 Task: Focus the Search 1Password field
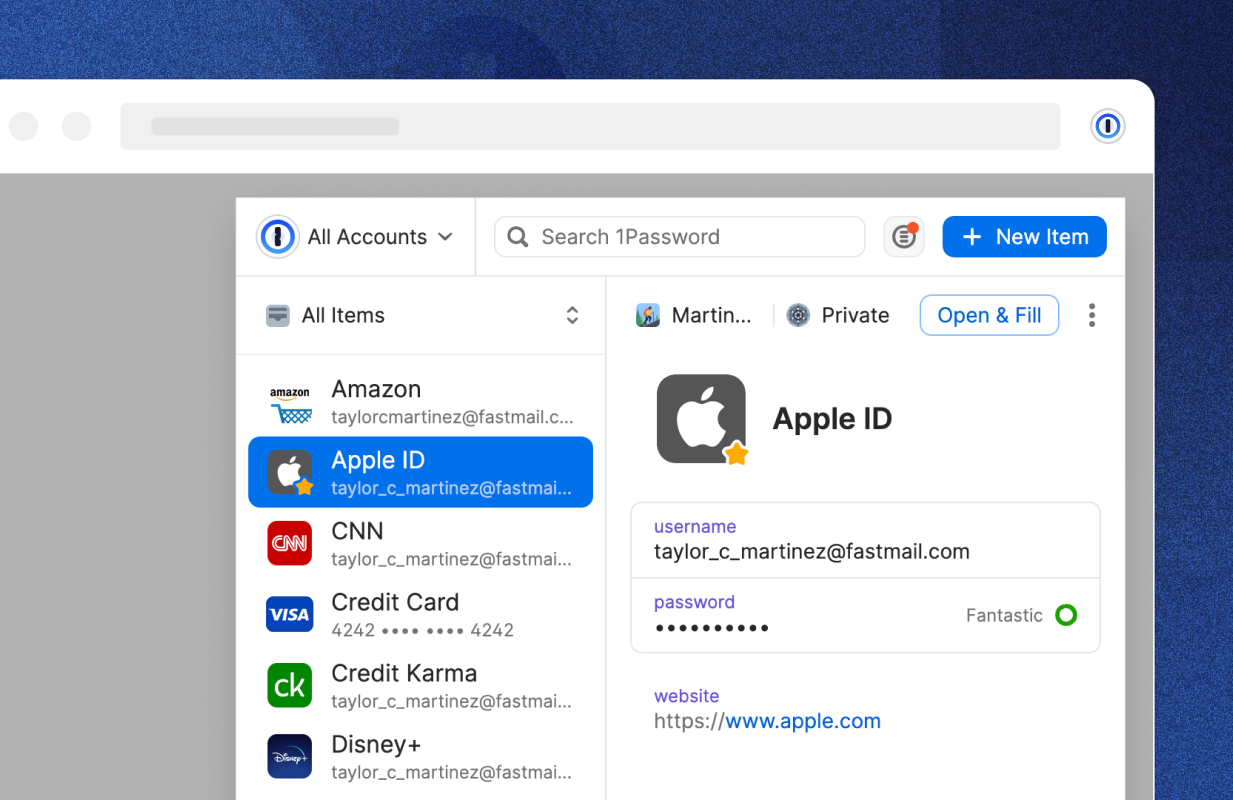(x=679, y=237)
